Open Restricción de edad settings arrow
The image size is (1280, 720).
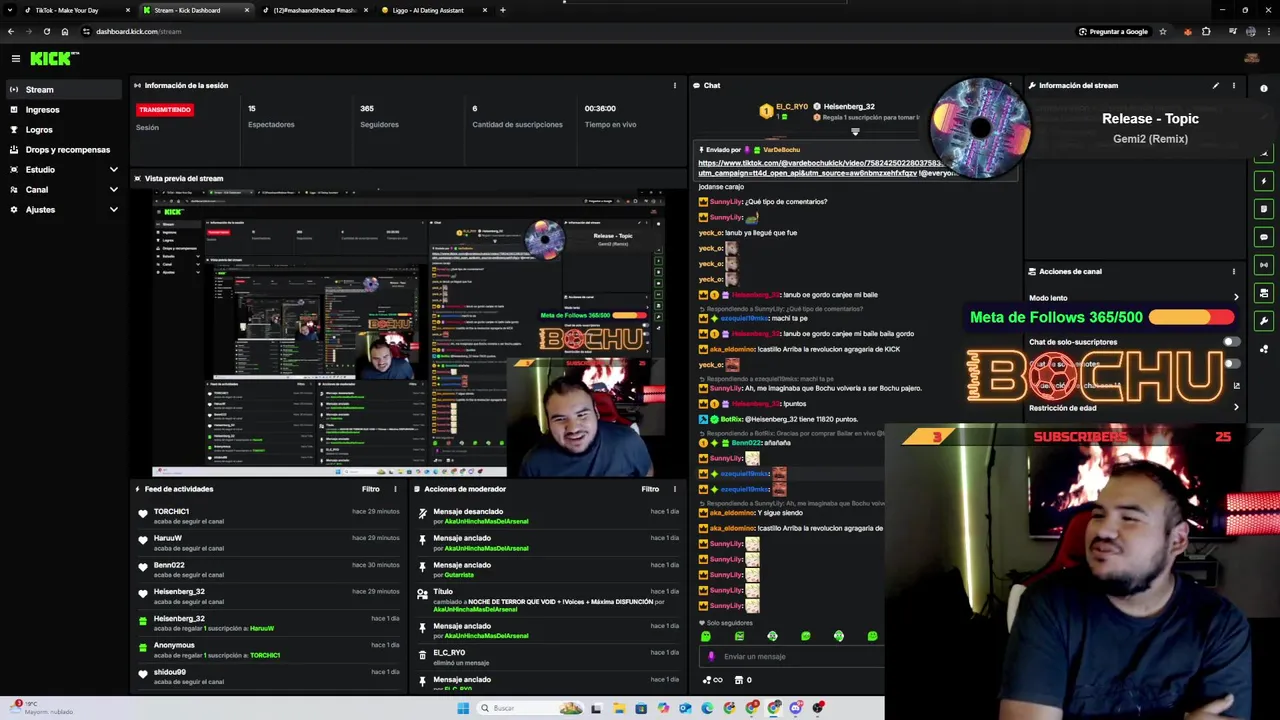[1235, 407]
